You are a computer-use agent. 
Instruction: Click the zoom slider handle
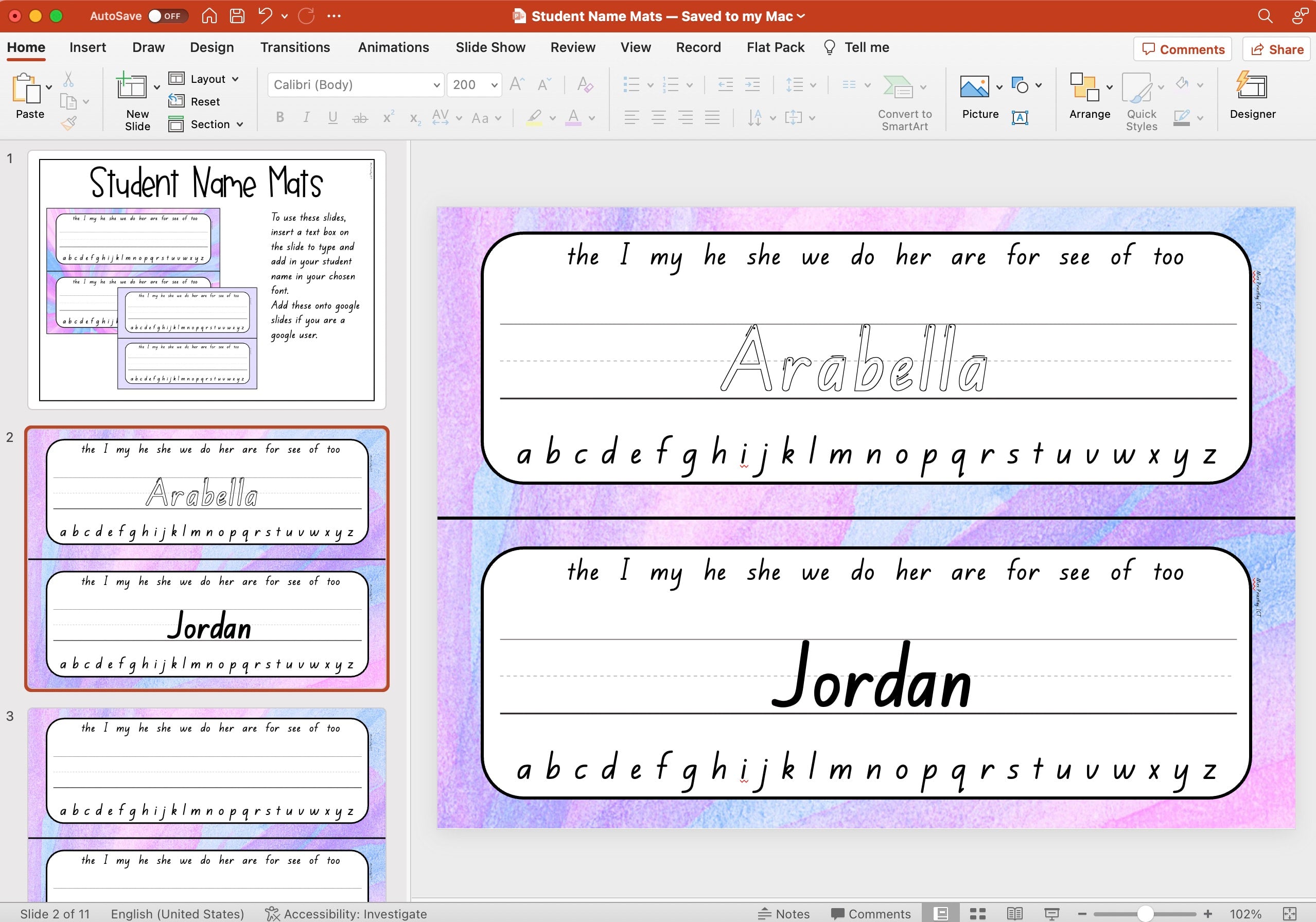tap(1145, 913)
